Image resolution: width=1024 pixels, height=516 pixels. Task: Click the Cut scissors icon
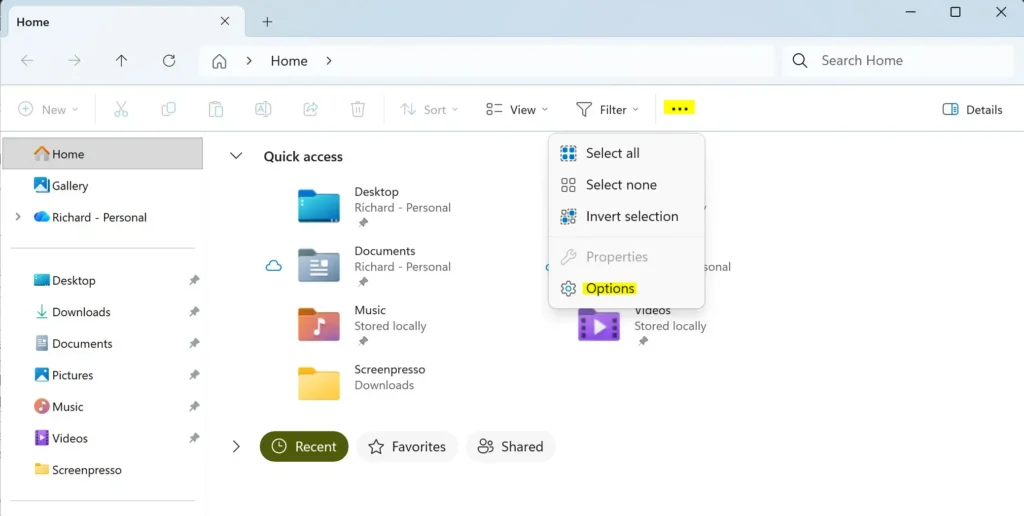coord(121,109)
